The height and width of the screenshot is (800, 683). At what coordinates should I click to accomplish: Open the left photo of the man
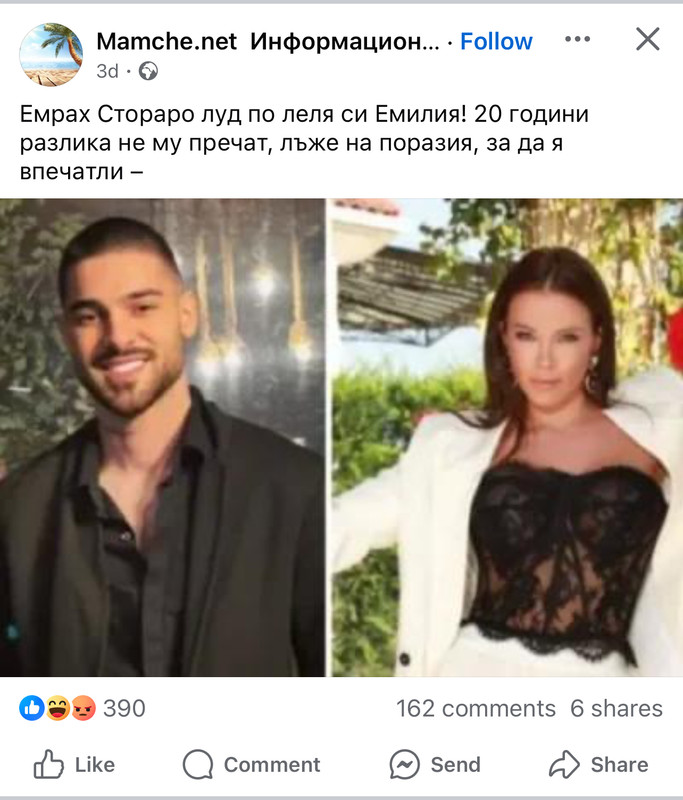pos(162,438)
